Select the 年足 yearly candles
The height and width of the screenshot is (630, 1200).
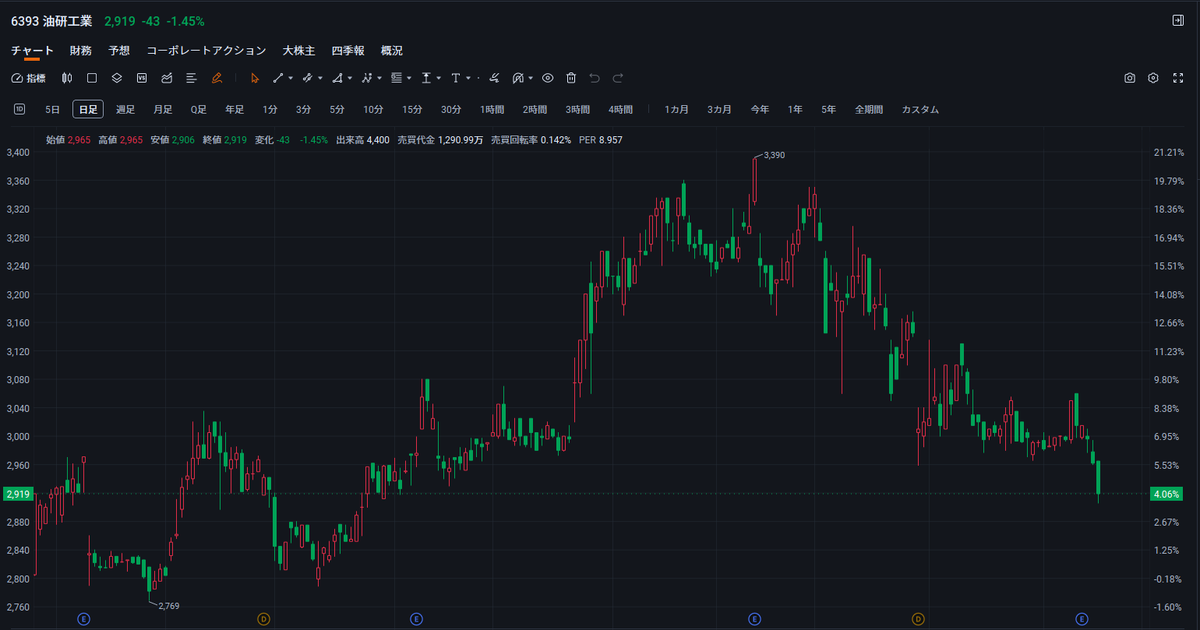point(235,110)
